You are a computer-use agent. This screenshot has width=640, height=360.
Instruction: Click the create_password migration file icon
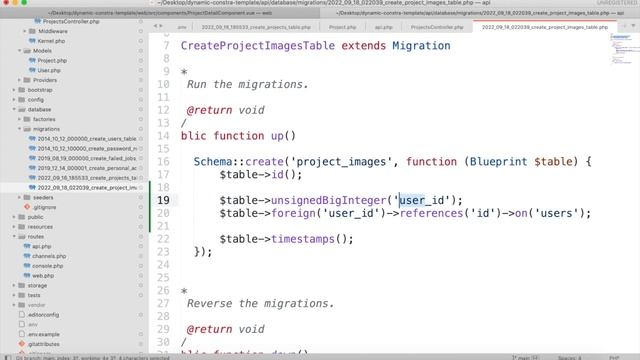32,149
